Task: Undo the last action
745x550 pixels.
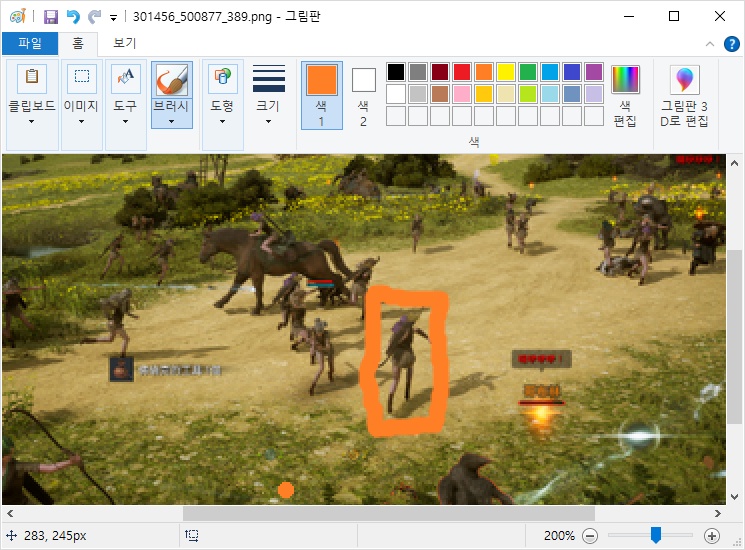Action: 73,17
